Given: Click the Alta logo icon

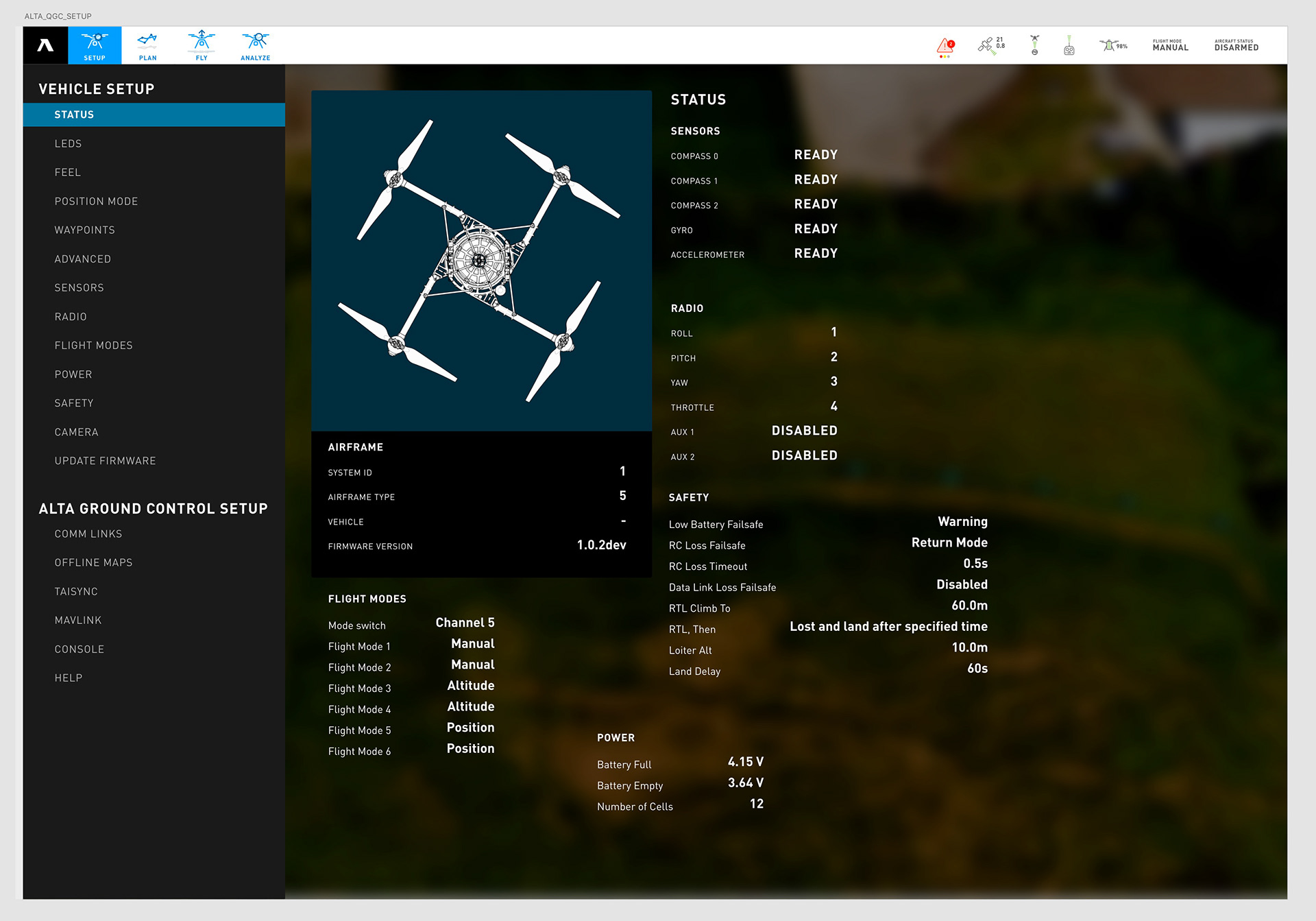Looking at the screenshot, I should click(x=45, y=45).
